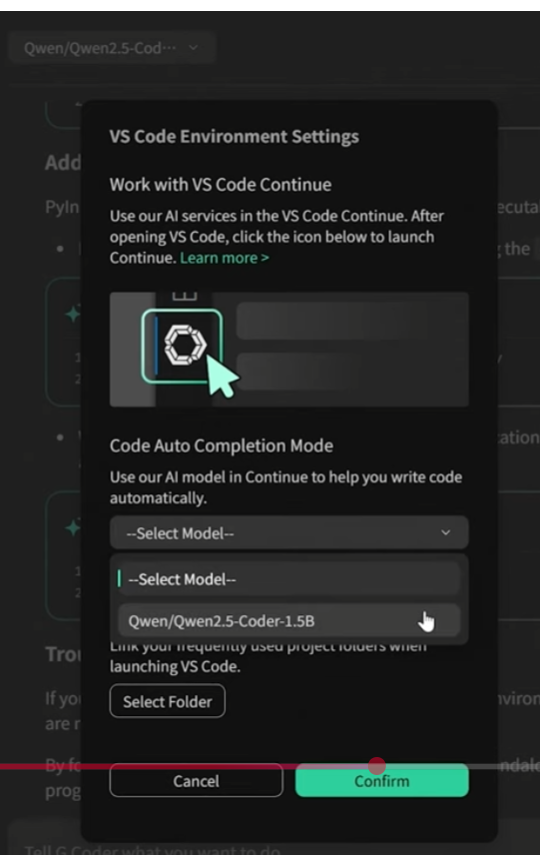This screenshot has height=856, width=540.
Task: Click the chevron beside Qwen/Qwen2.5-Cod selector
Action: [x=193, y=48]
